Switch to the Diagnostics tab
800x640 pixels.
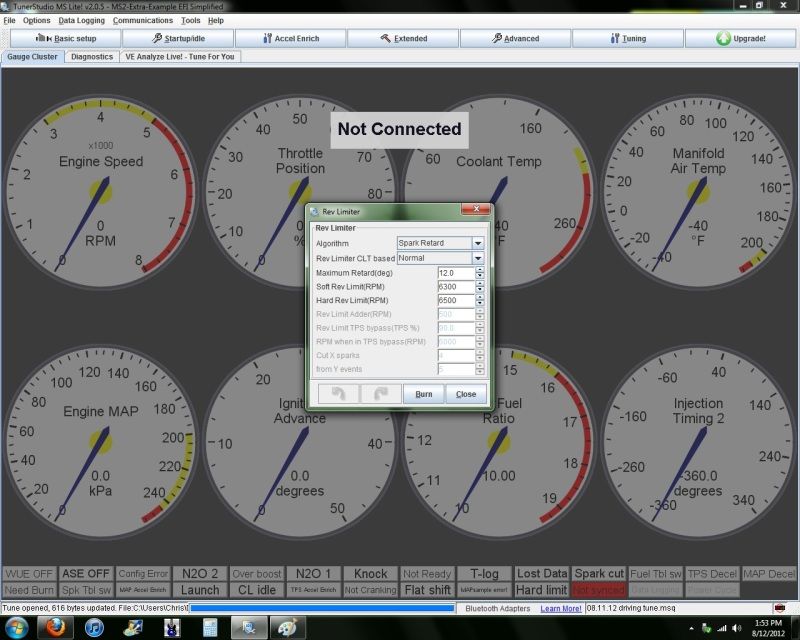[92, 57]
